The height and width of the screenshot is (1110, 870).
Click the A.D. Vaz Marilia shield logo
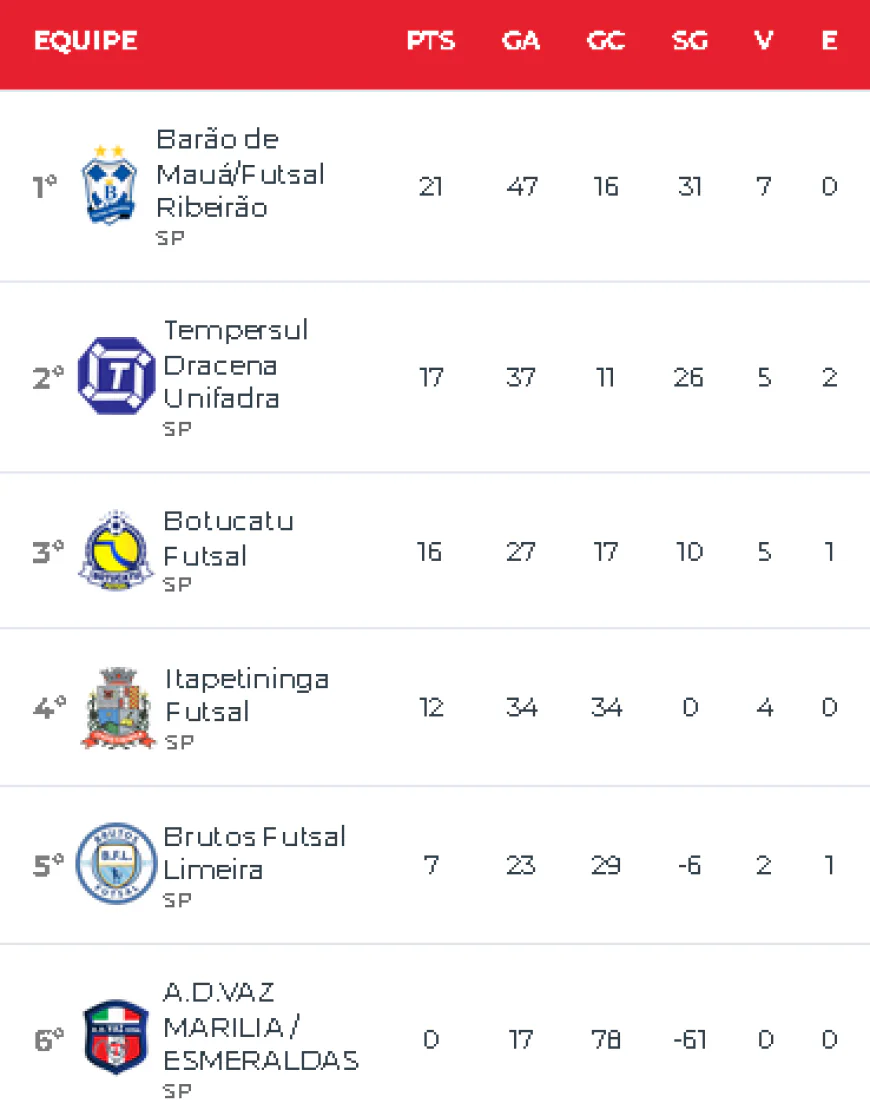116,1039
